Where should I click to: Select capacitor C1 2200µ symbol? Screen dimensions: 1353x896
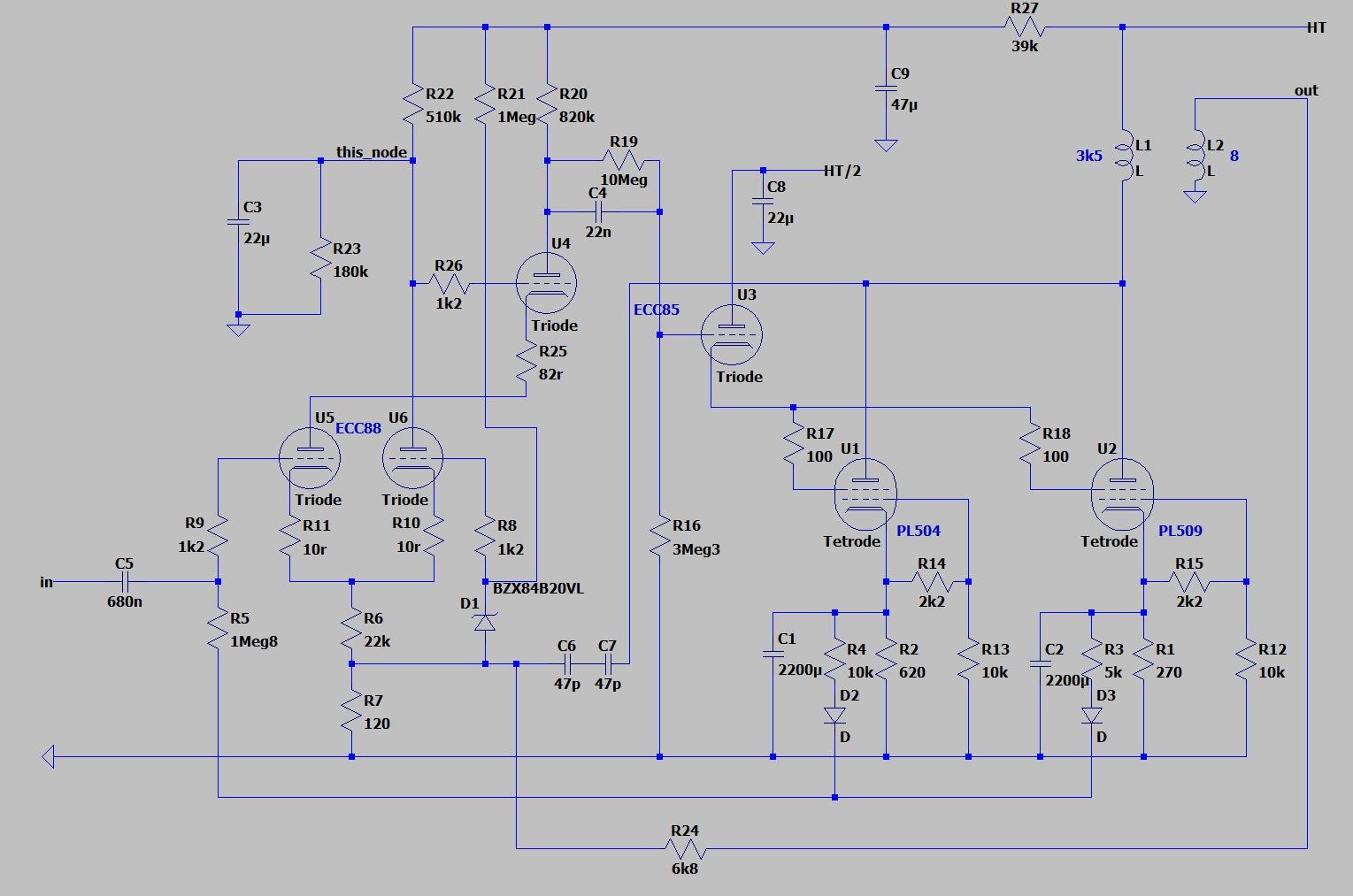pyautogui.click(x=773, y=654)
